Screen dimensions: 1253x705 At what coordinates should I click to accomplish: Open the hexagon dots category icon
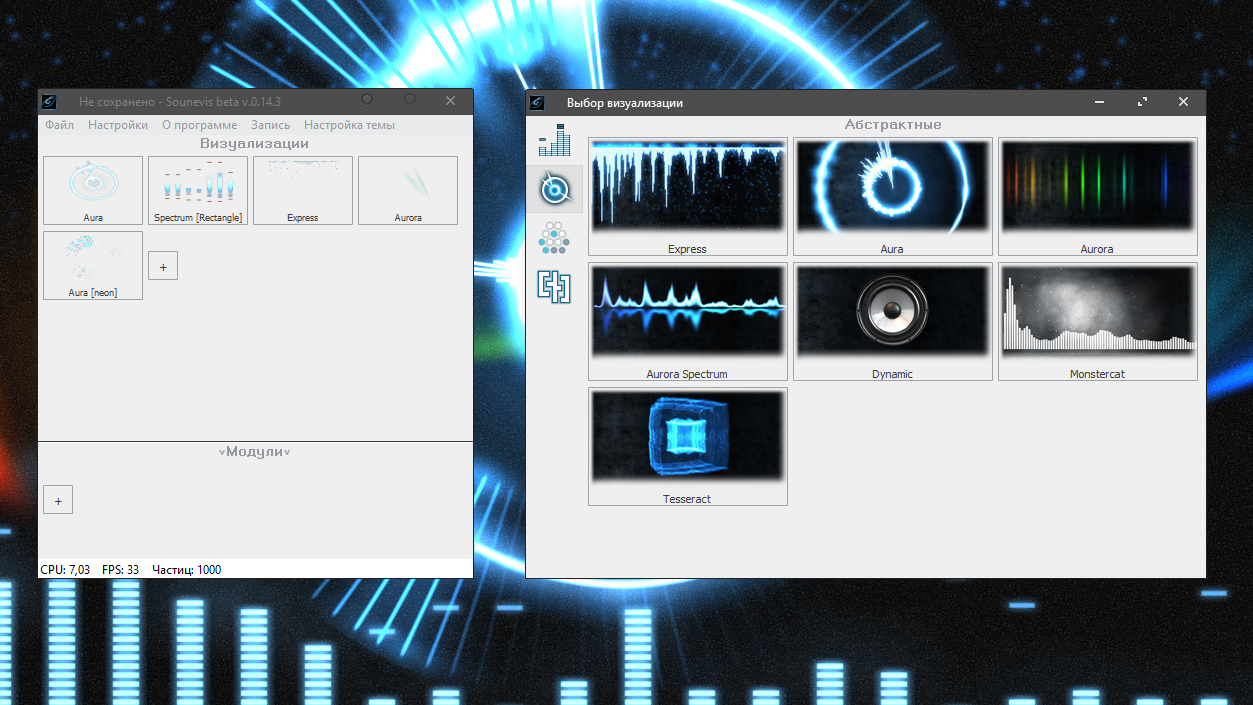pyautogui.click(x=554, y=238)
